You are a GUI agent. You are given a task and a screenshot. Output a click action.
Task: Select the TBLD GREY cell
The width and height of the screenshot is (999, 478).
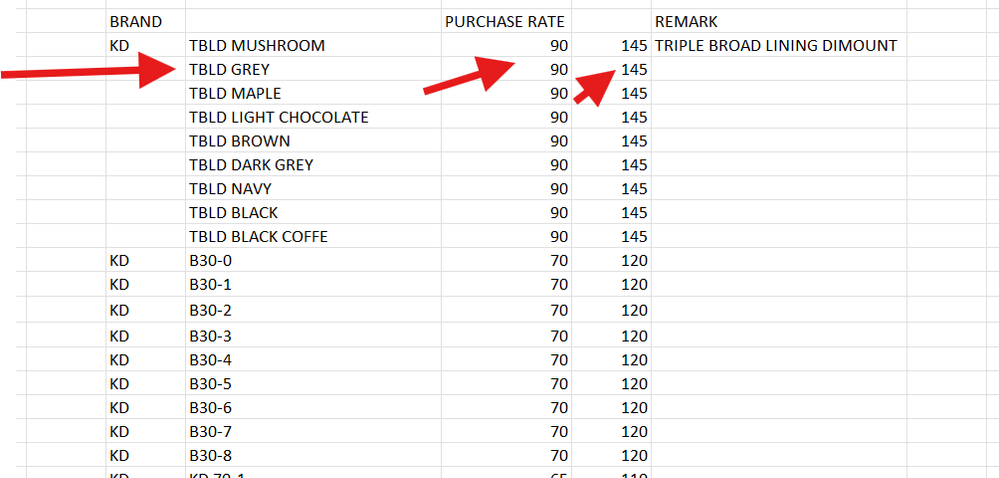(313, 69)
